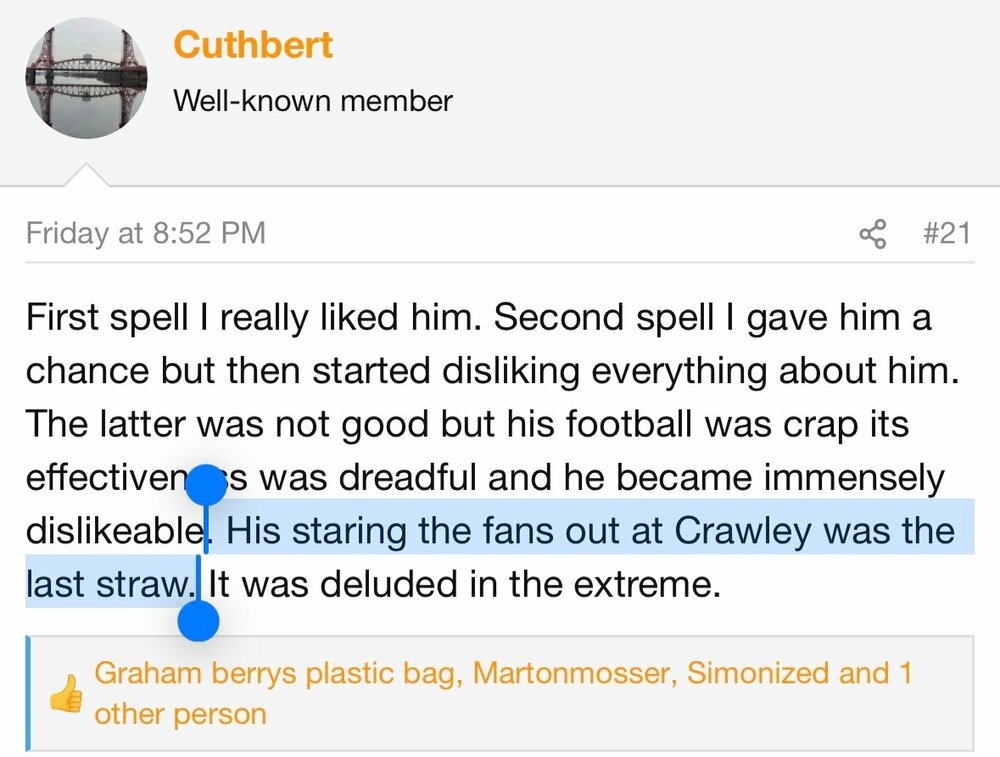Tap the upper text selection handle
The width and height of the screenshot is (1000, 757).
tap(207, 487)
